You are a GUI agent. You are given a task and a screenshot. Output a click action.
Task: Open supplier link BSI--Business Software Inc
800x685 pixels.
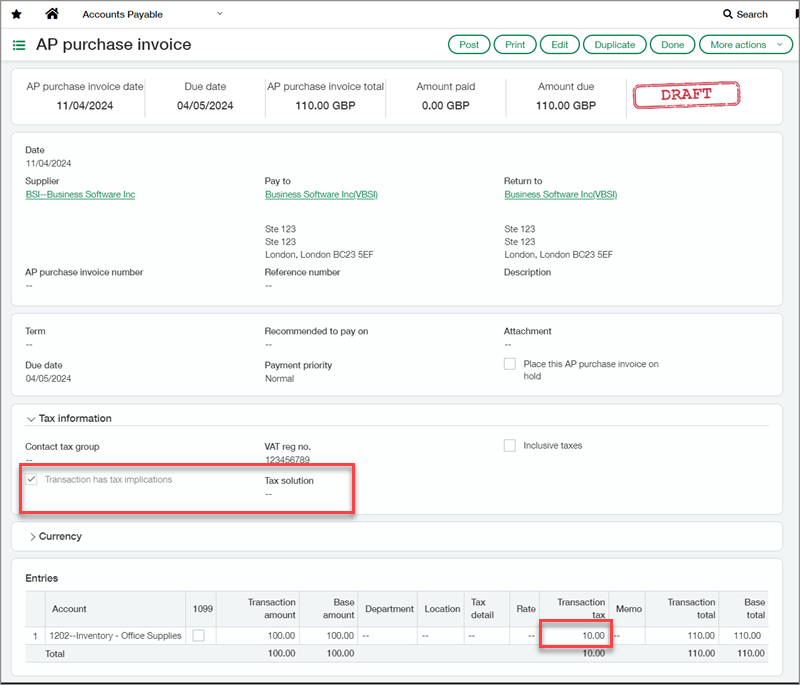point(80,194)
